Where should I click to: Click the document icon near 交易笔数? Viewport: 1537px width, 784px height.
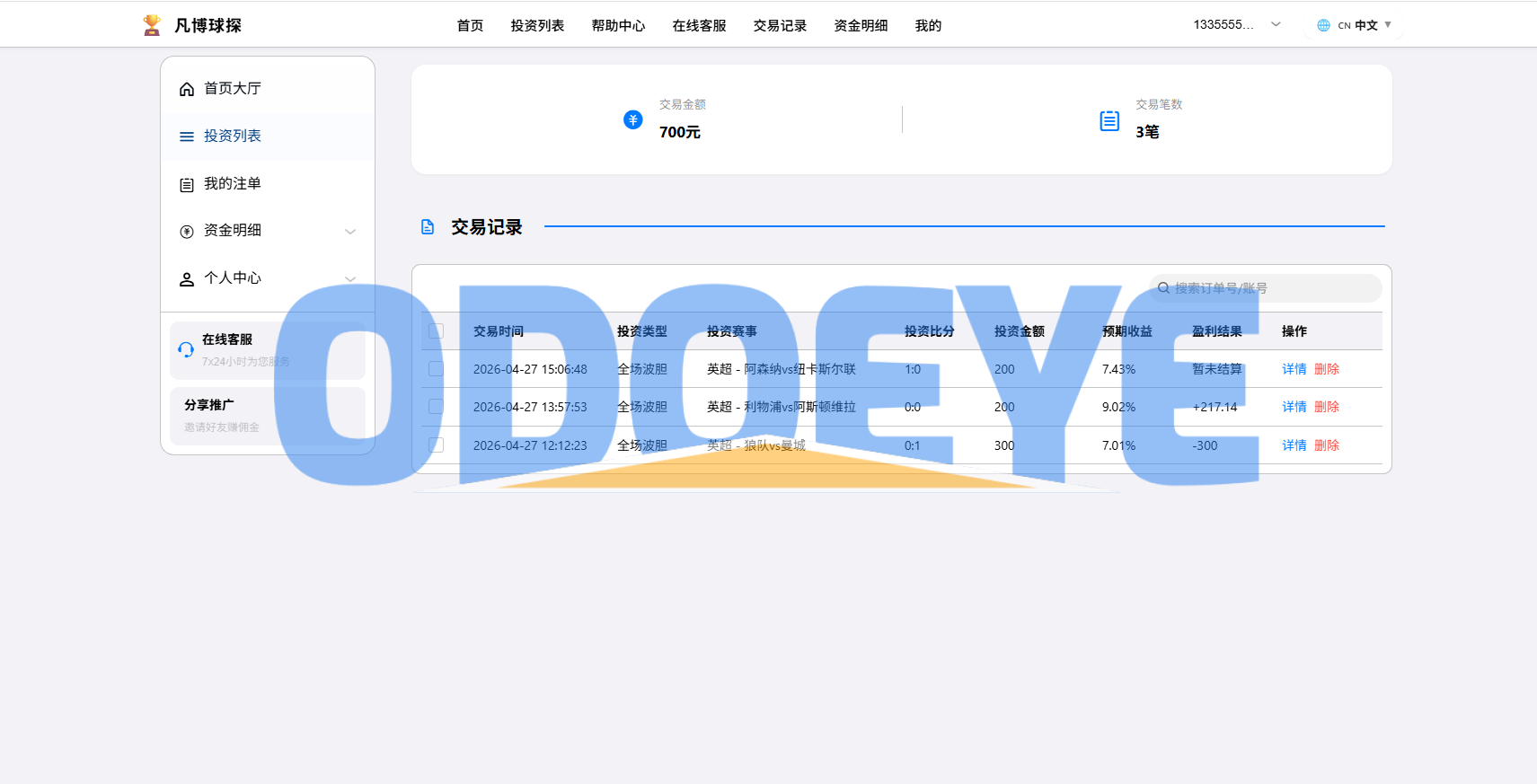[x=1109, y=120]
